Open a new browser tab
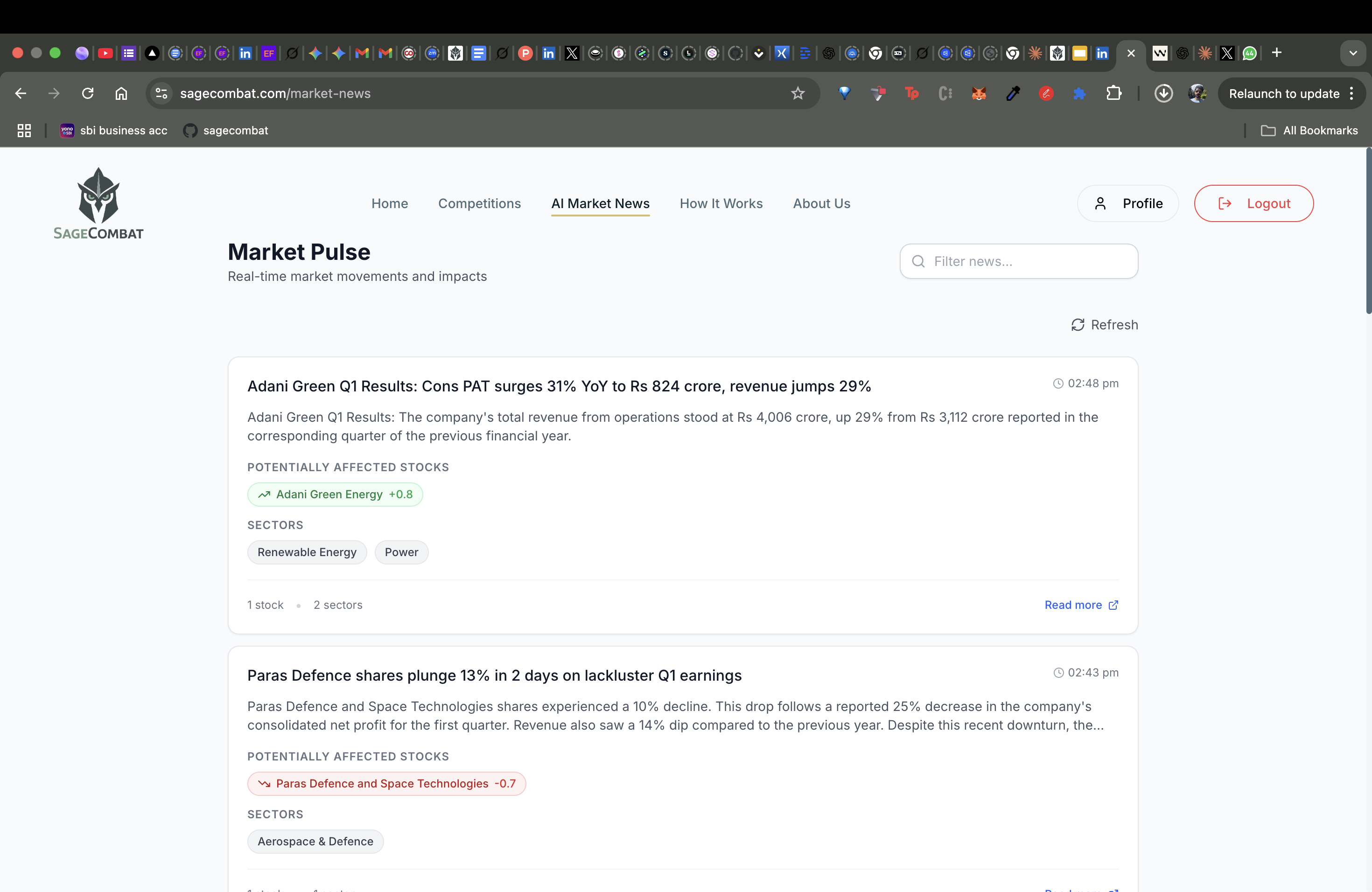This screenshot has width=1372, height=892. (x=1276, y=53)
